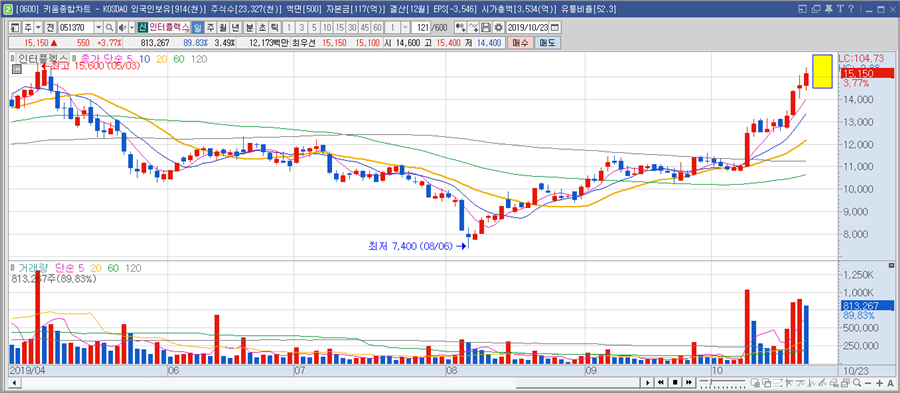Click the plus zoom-in icon, bottom toolbar
Viewport: 900px width, 393px height.
(x=879, y=383)
